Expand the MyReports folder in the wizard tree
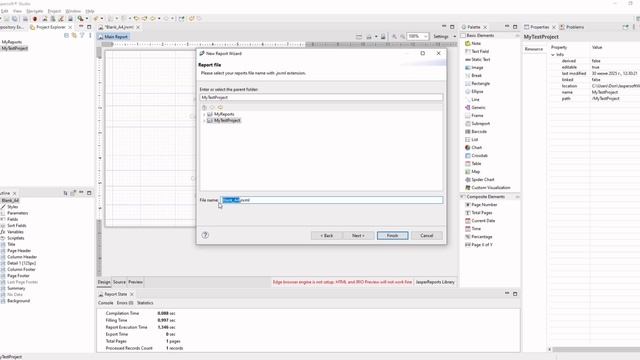This screenshot has width=640, height=360. (204, 114)
